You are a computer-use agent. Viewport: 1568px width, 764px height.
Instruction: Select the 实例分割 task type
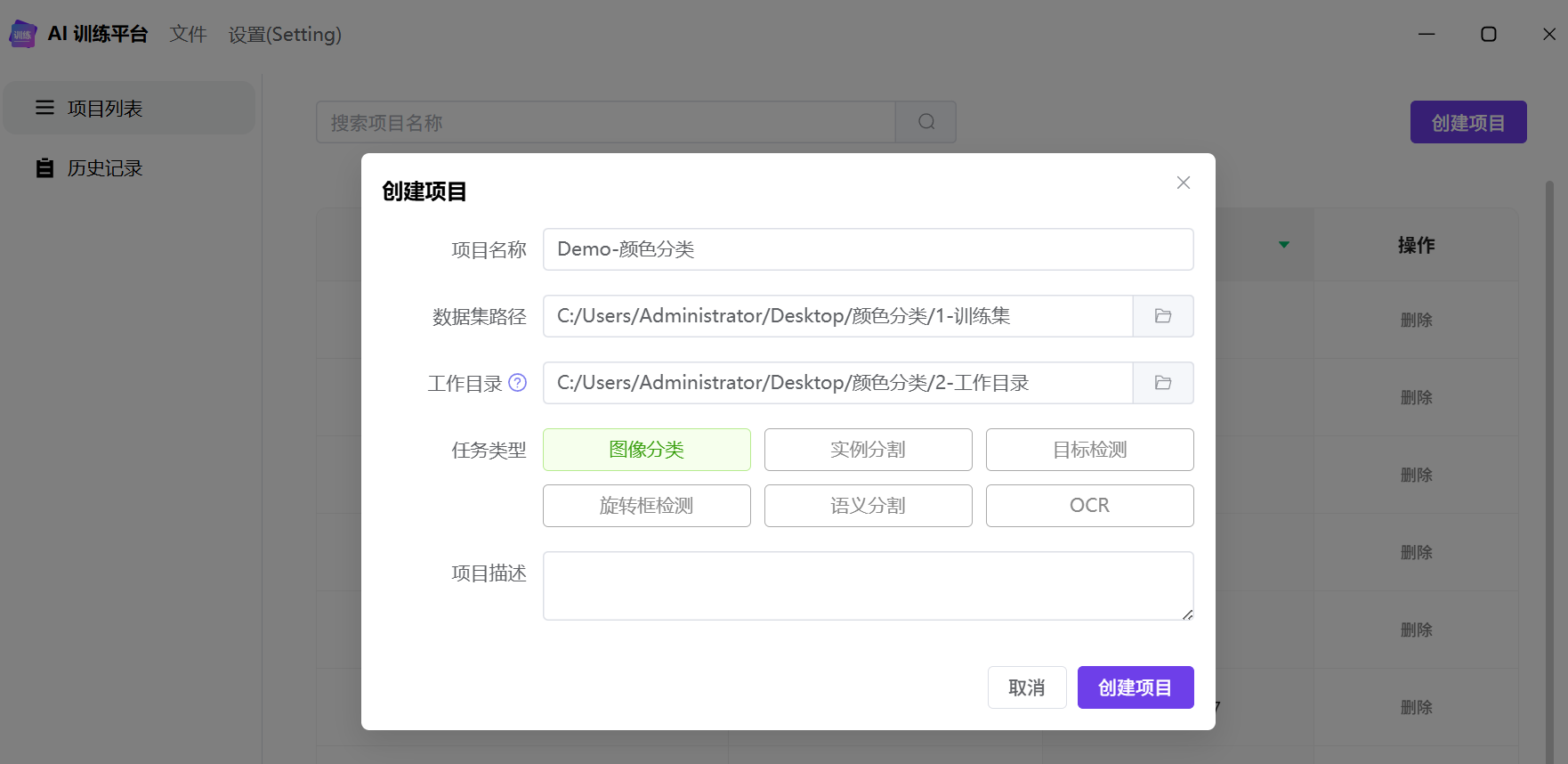point(868,450)
